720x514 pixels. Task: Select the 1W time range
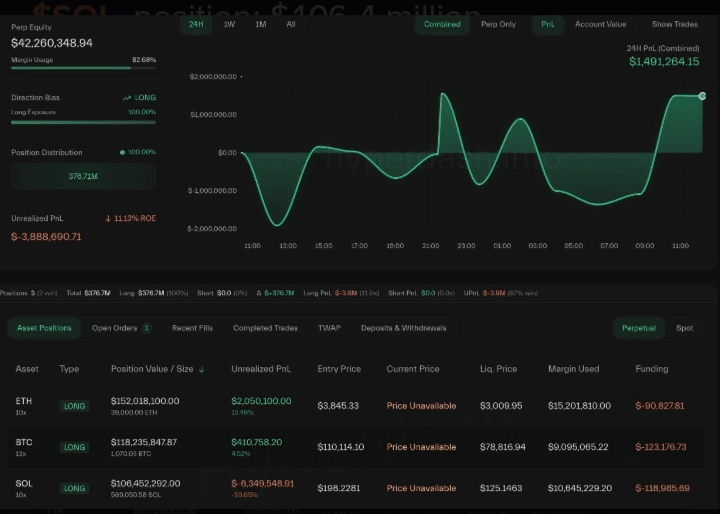click(230, 24)
